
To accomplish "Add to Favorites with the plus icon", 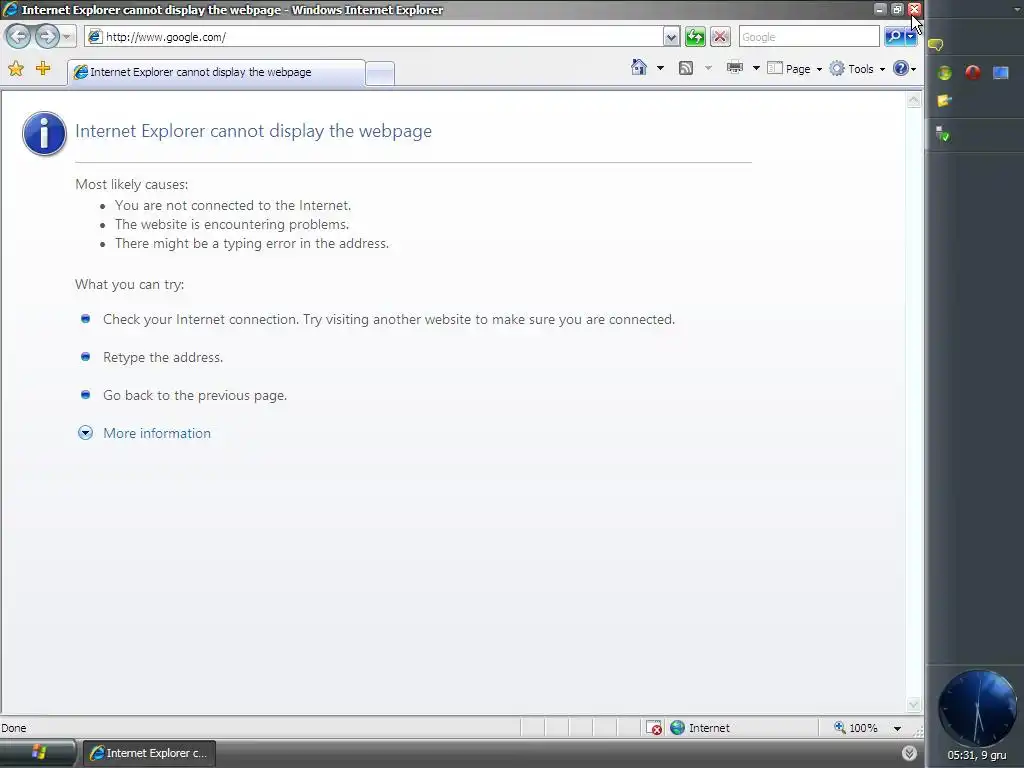I will (x=43, y=68).
